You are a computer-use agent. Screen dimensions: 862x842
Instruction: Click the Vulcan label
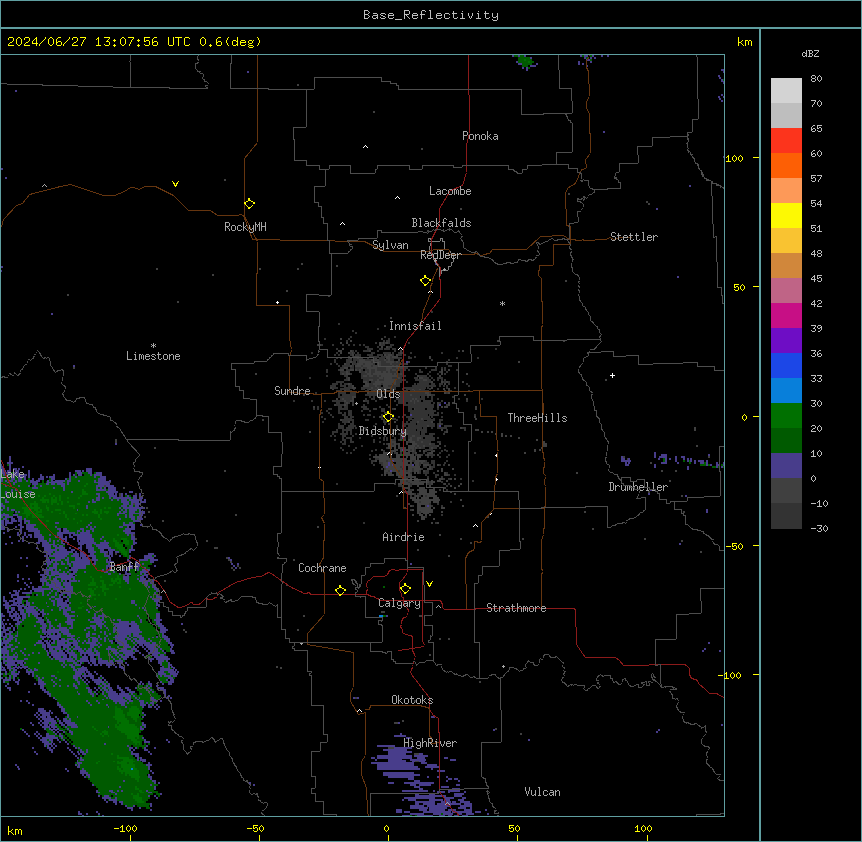[542, 792]
